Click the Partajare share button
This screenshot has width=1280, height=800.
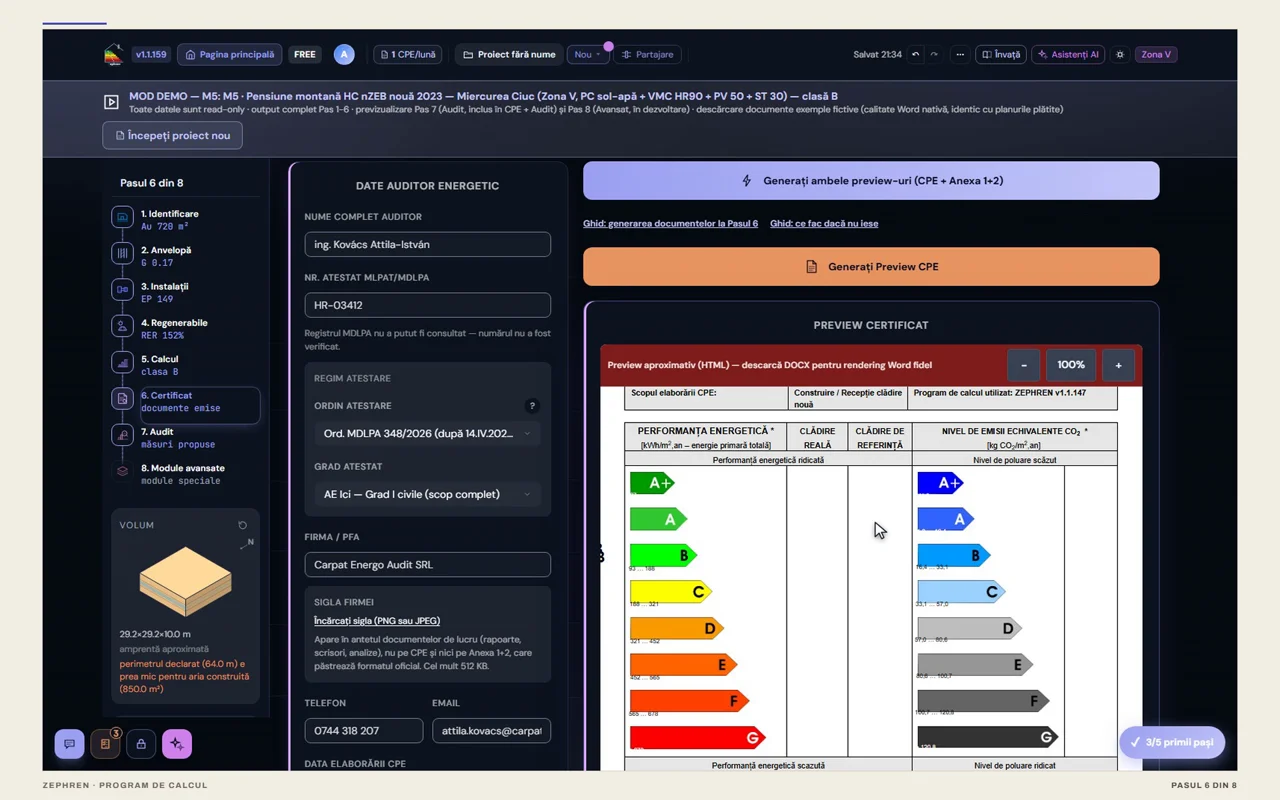(x=648, y=55)
